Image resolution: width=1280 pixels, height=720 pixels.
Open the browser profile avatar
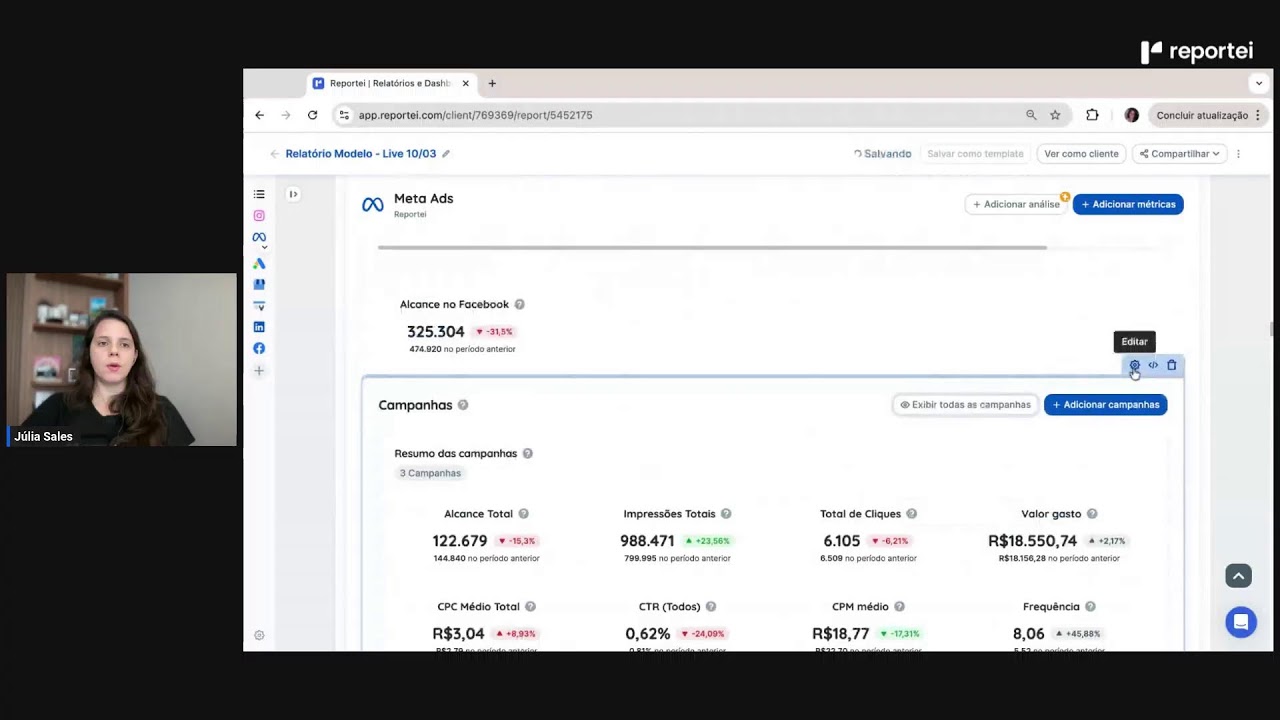(x=1132, y=115)
